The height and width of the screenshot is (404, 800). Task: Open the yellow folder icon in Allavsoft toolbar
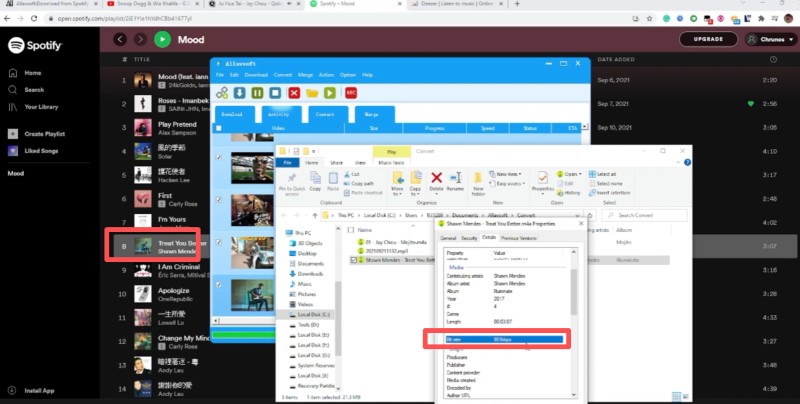312,93
